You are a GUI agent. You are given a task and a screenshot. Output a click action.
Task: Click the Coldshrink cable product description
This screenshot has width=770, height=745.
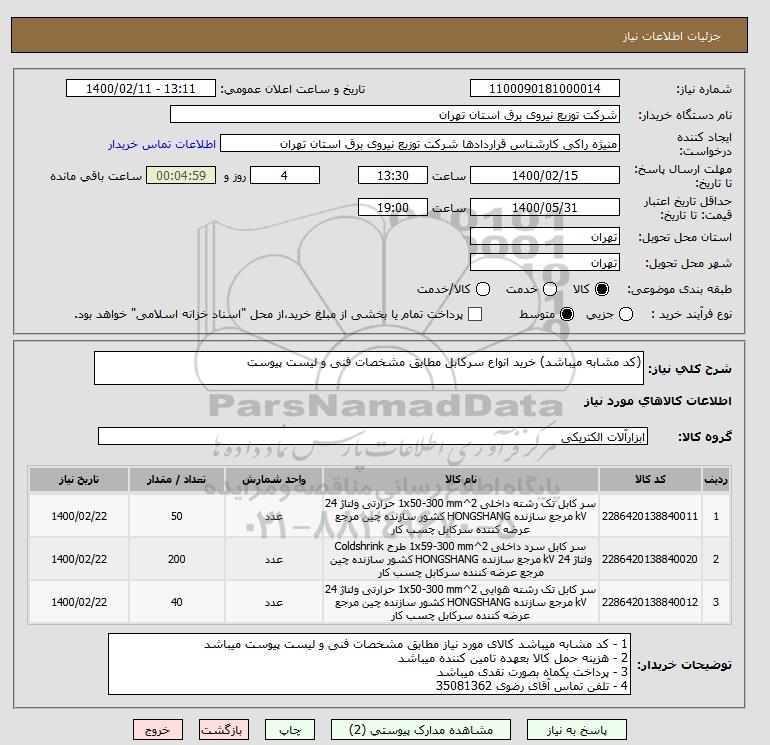pyautogui.click(x=461, y=559)
